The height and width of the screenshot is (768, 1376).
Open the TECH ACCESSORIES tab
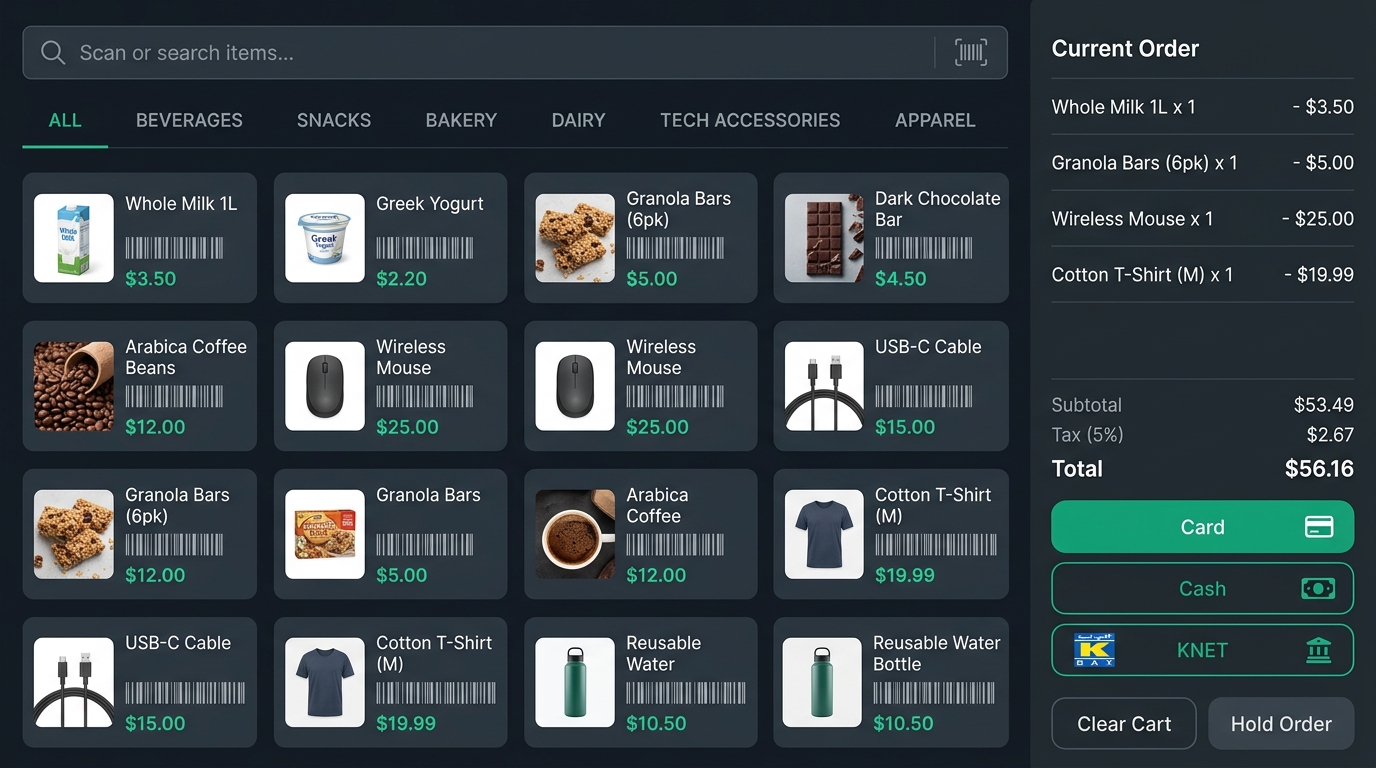750,120
